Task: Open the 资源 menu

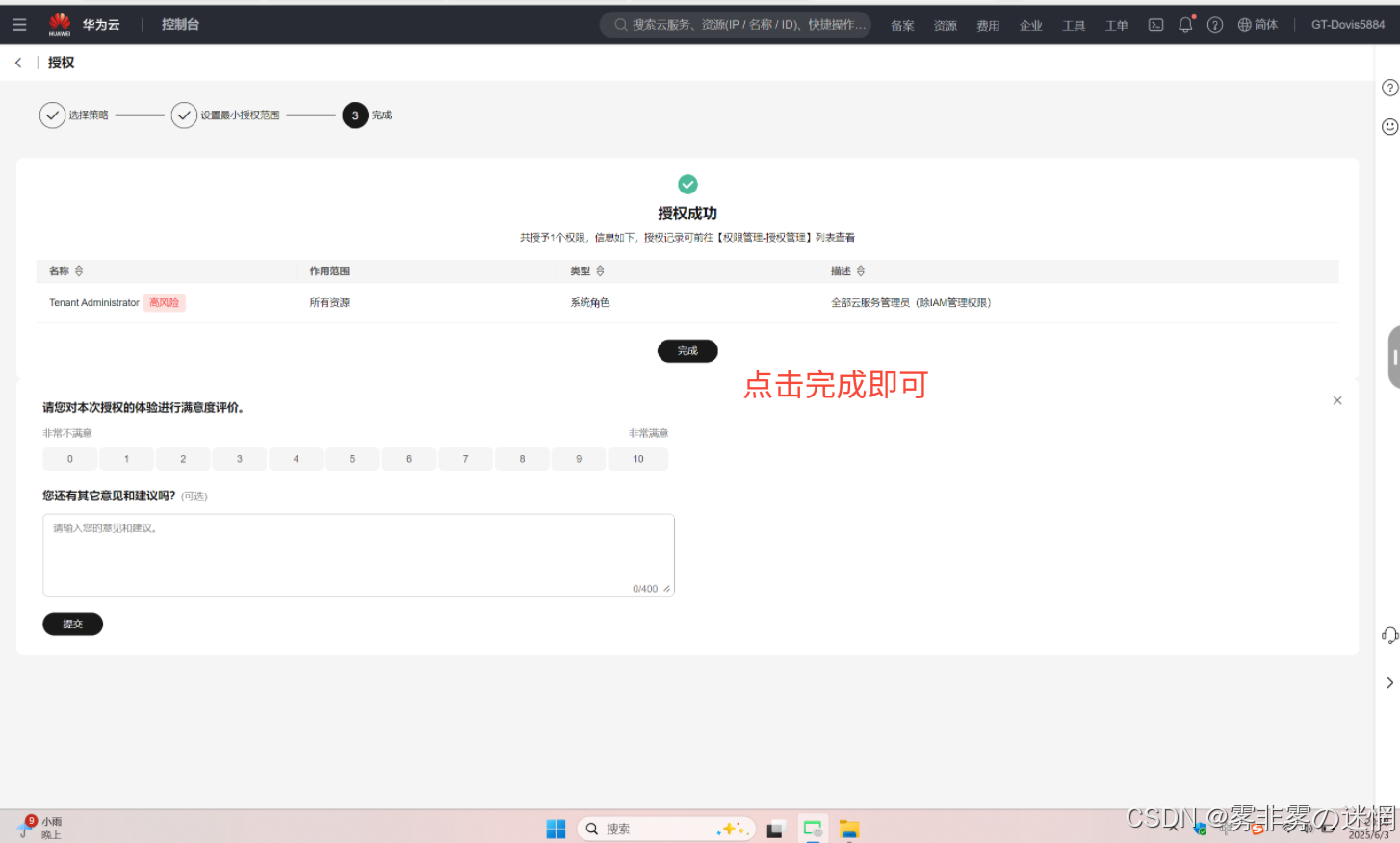Action: 946,26
